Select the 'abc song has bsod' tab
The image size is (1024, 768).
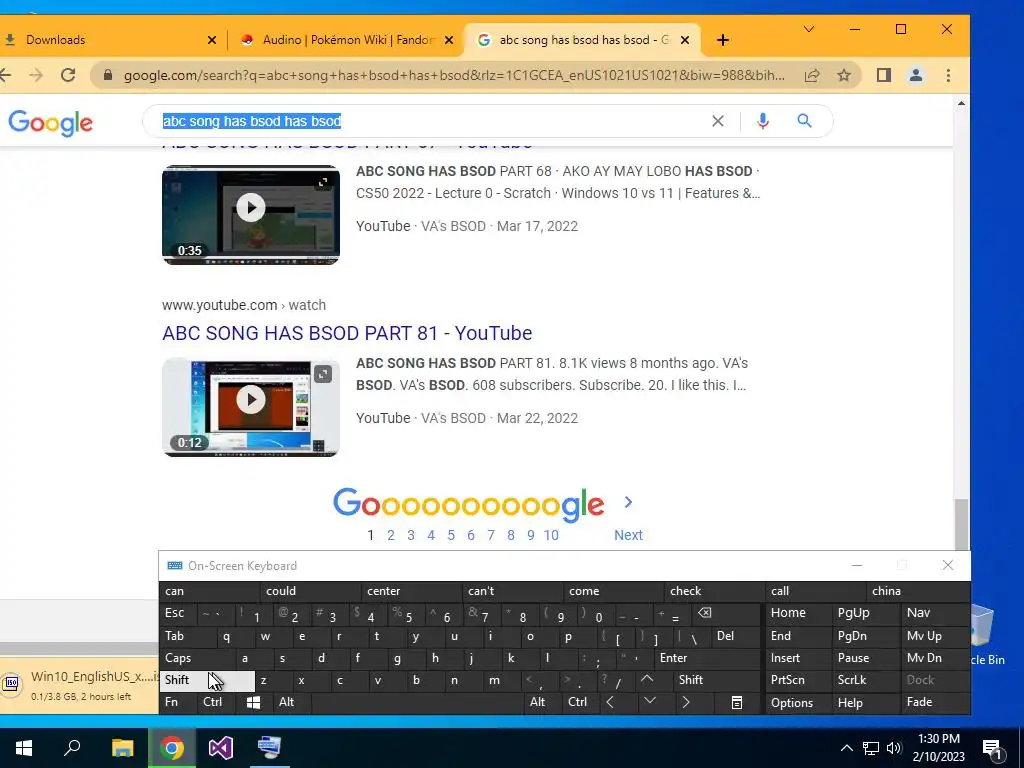[x=581, y=40]
